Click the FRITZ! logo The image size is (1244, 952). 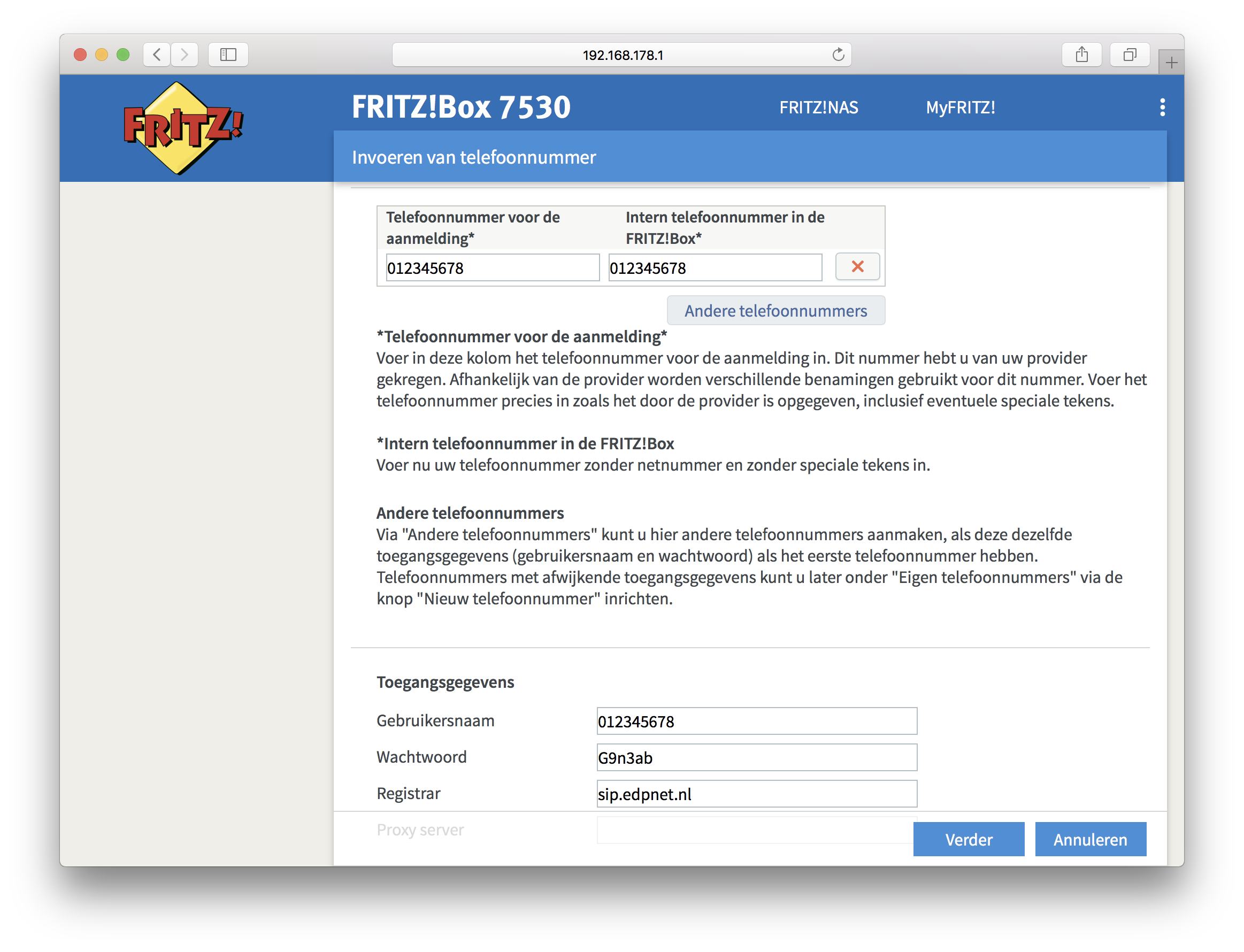(183, 128)
